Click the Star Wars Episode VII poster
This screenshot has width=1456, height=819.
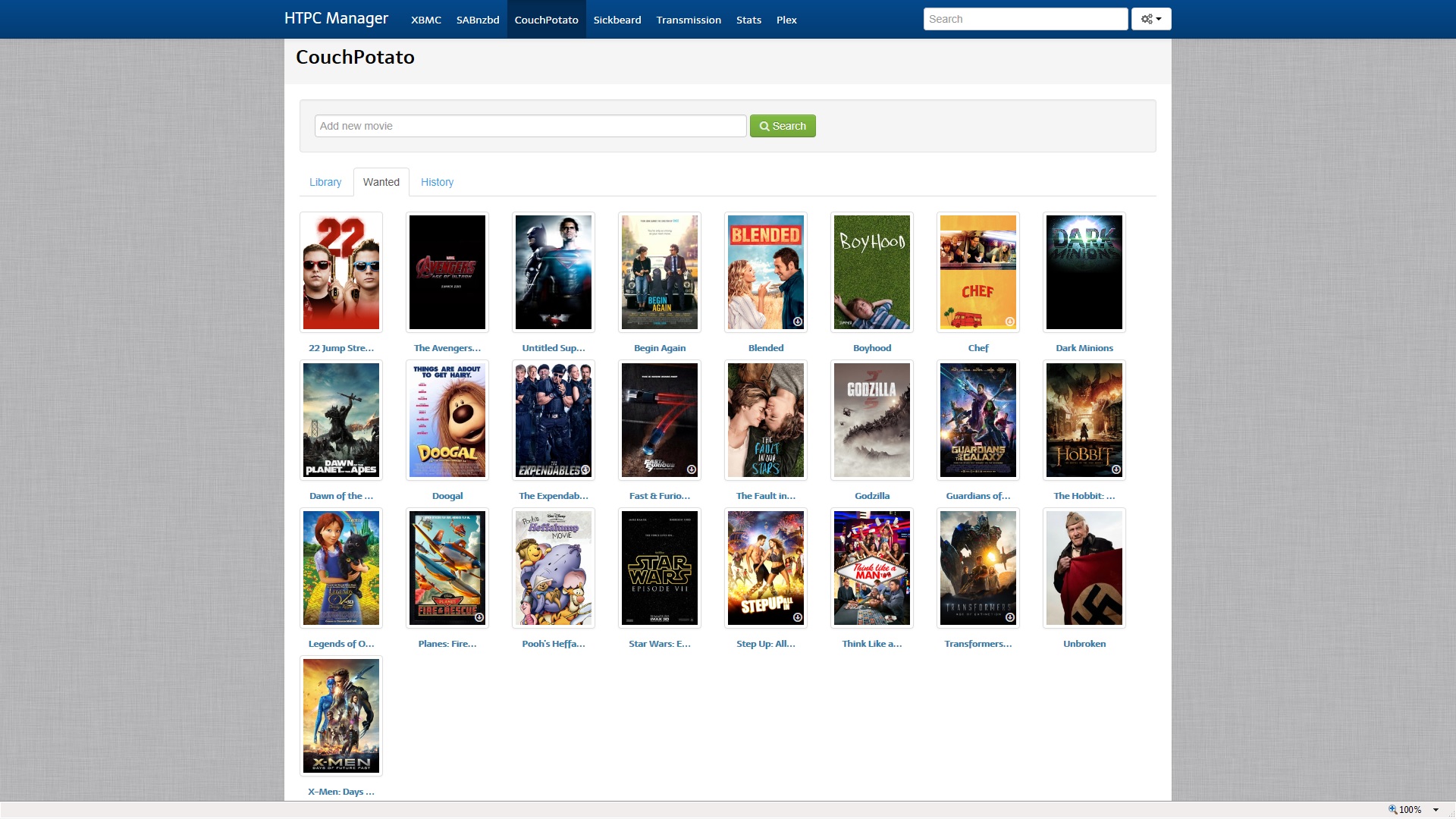(660, 568)
